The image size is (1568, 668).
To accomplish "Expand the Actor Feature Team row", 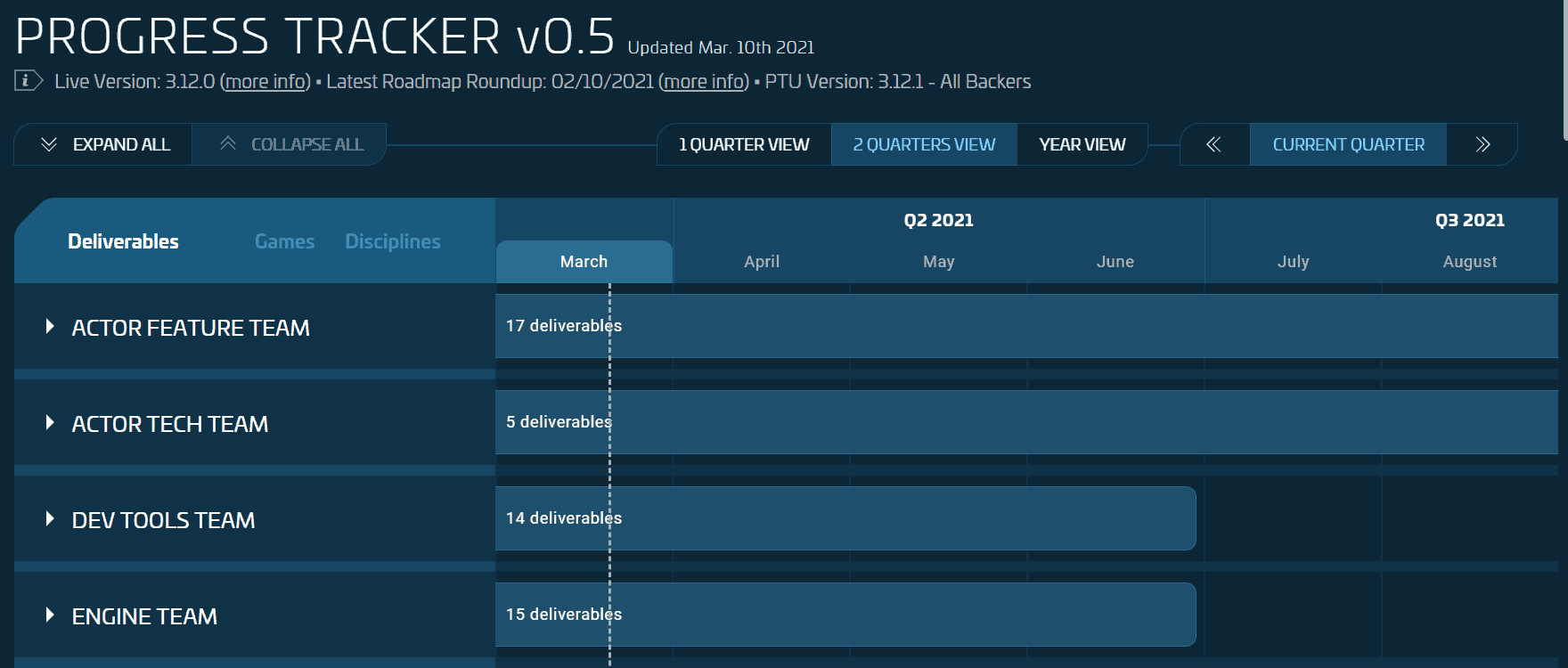I will pyautogui.click(x=50, y=327).
